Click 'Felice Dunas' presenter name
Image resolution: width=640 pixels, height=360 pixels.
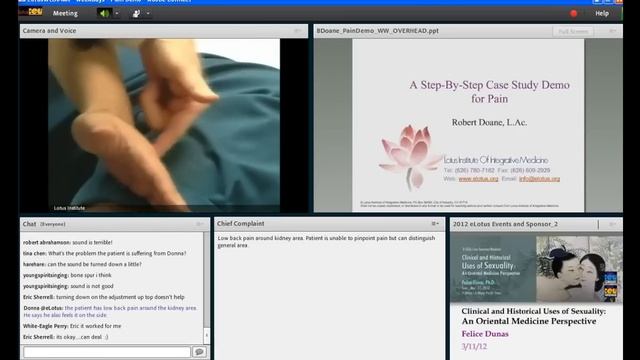[x=485, y=334]
